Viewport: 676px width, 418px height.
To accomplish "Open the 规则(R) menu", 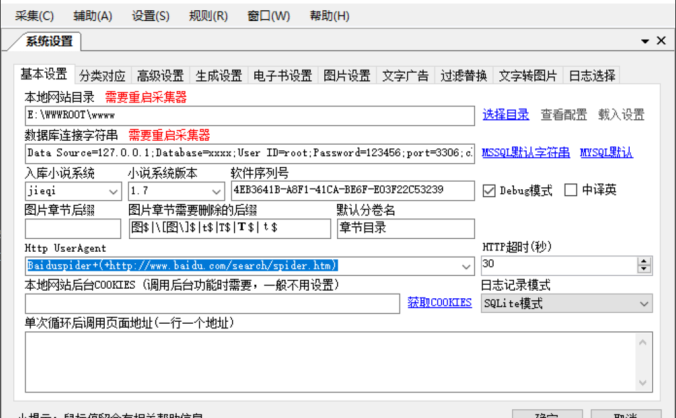I will click(x=208, y=16).
